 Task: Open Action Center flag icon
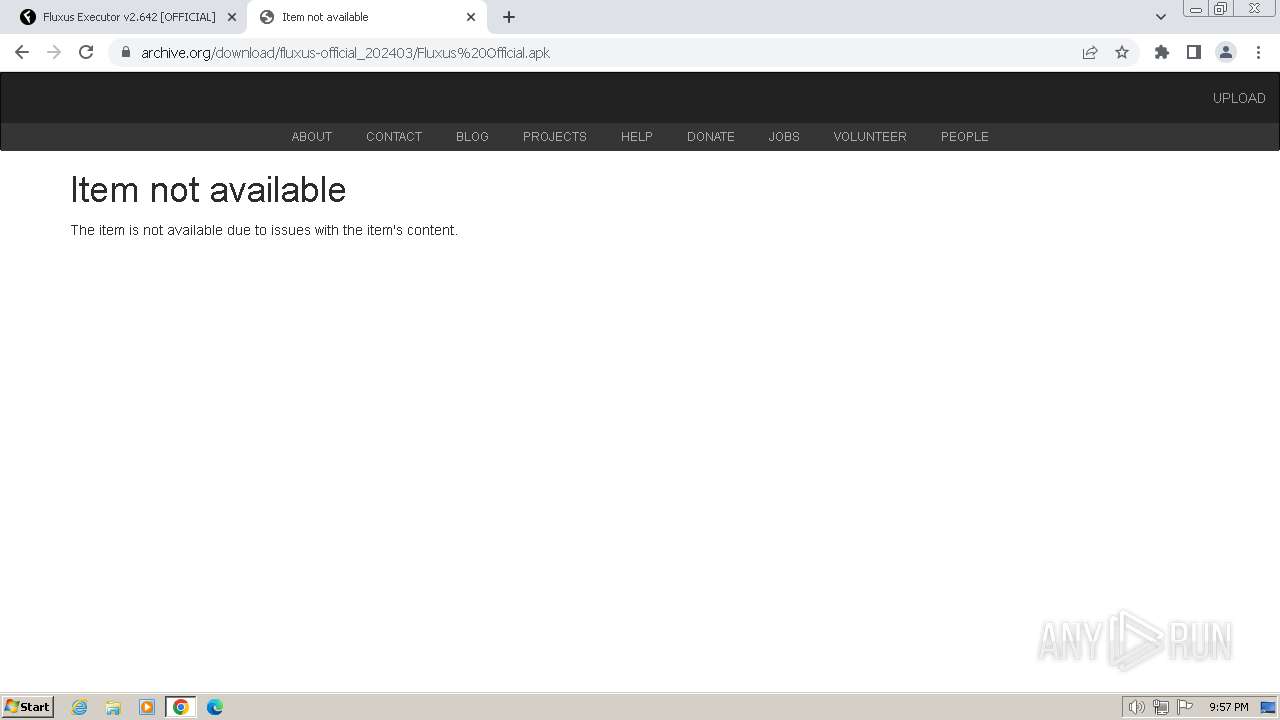pyautogui.click(x=1185, y=707)
